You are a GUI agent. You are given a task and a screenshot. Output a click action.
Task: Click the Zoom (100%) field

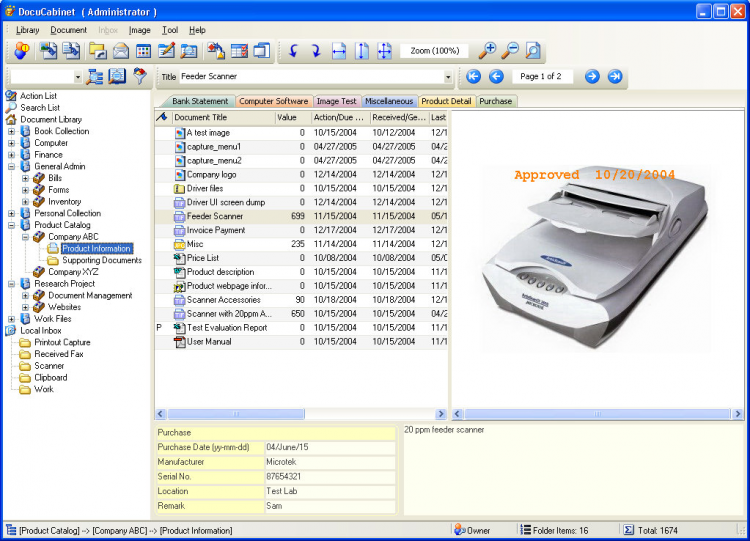coord(434,51)
